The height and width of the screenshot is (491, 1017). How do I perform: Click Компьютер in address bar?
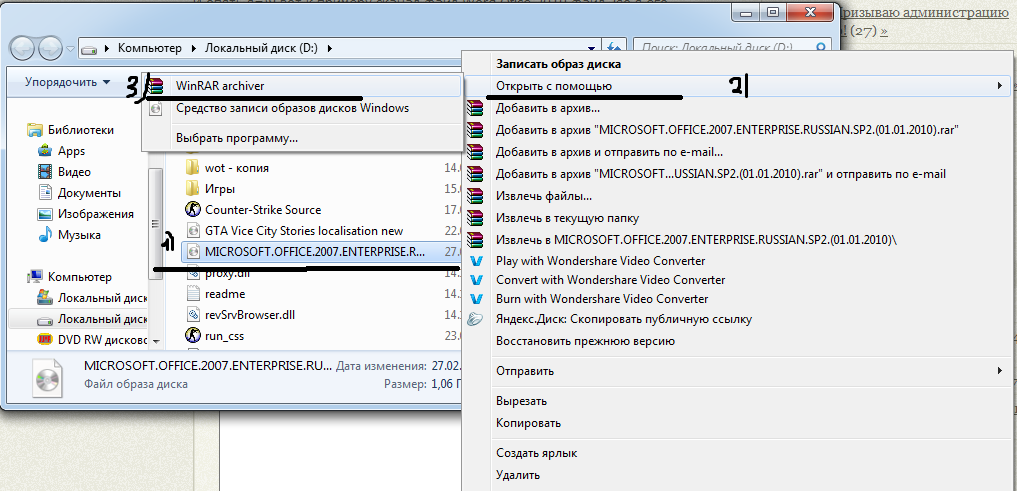pos(149,48)
